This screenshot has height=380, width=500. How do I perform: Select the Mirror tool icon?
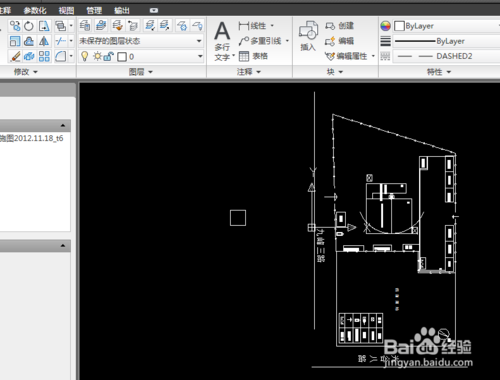(44, 41)
